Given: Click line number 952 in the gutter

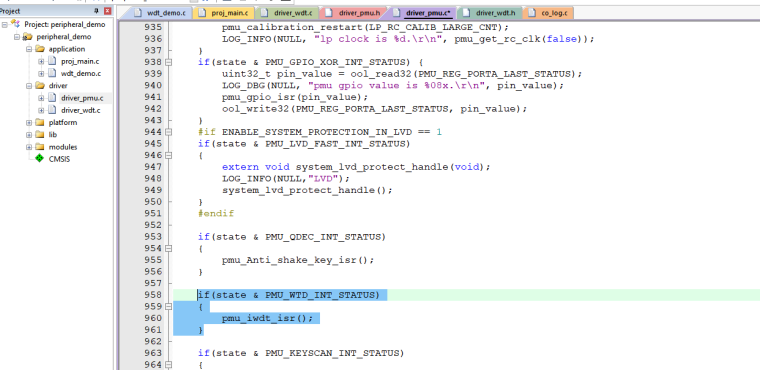Looking at the screenshot, I should [x=153, y=225].
